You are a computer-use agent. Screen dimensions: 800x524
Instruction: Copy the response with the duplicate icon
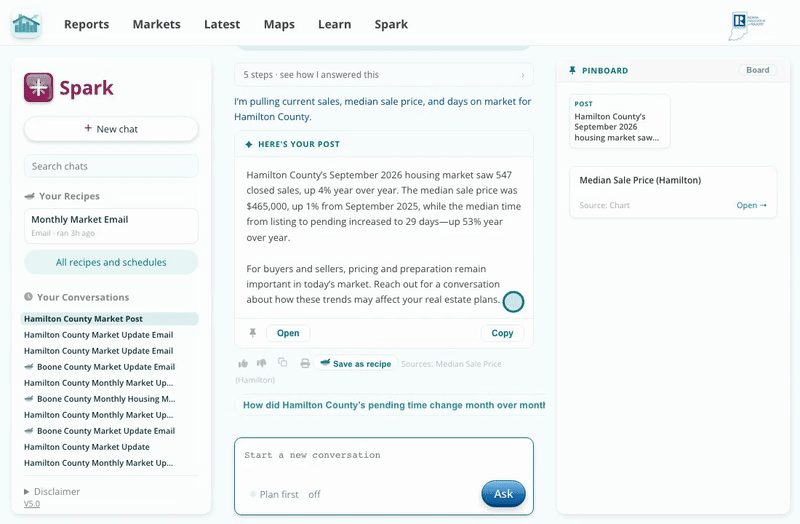282,363
